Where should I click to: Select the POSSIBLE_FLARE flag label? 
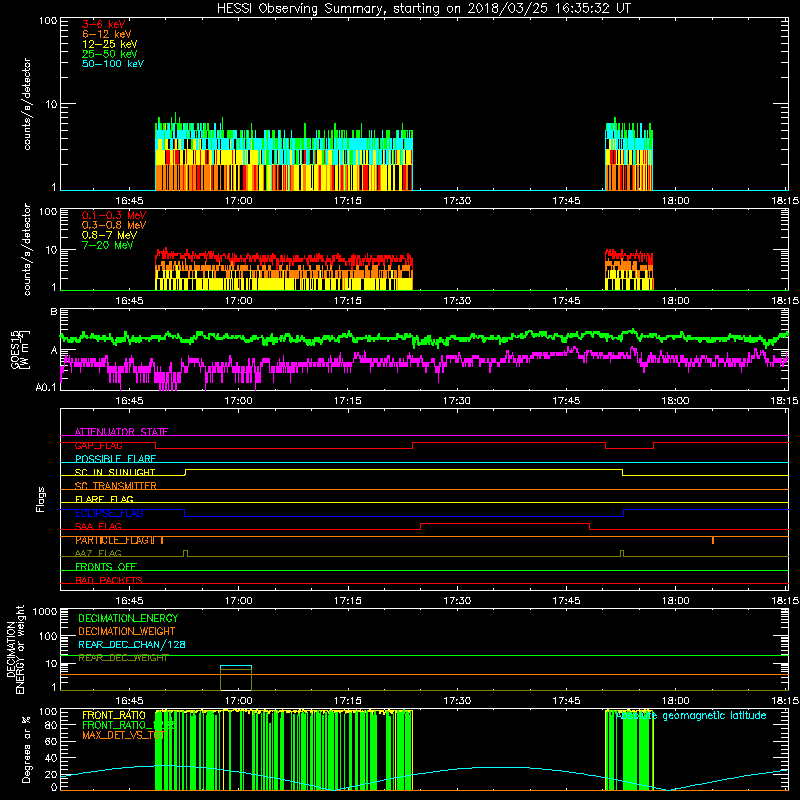pyautogui.click(x=115, y=459)
